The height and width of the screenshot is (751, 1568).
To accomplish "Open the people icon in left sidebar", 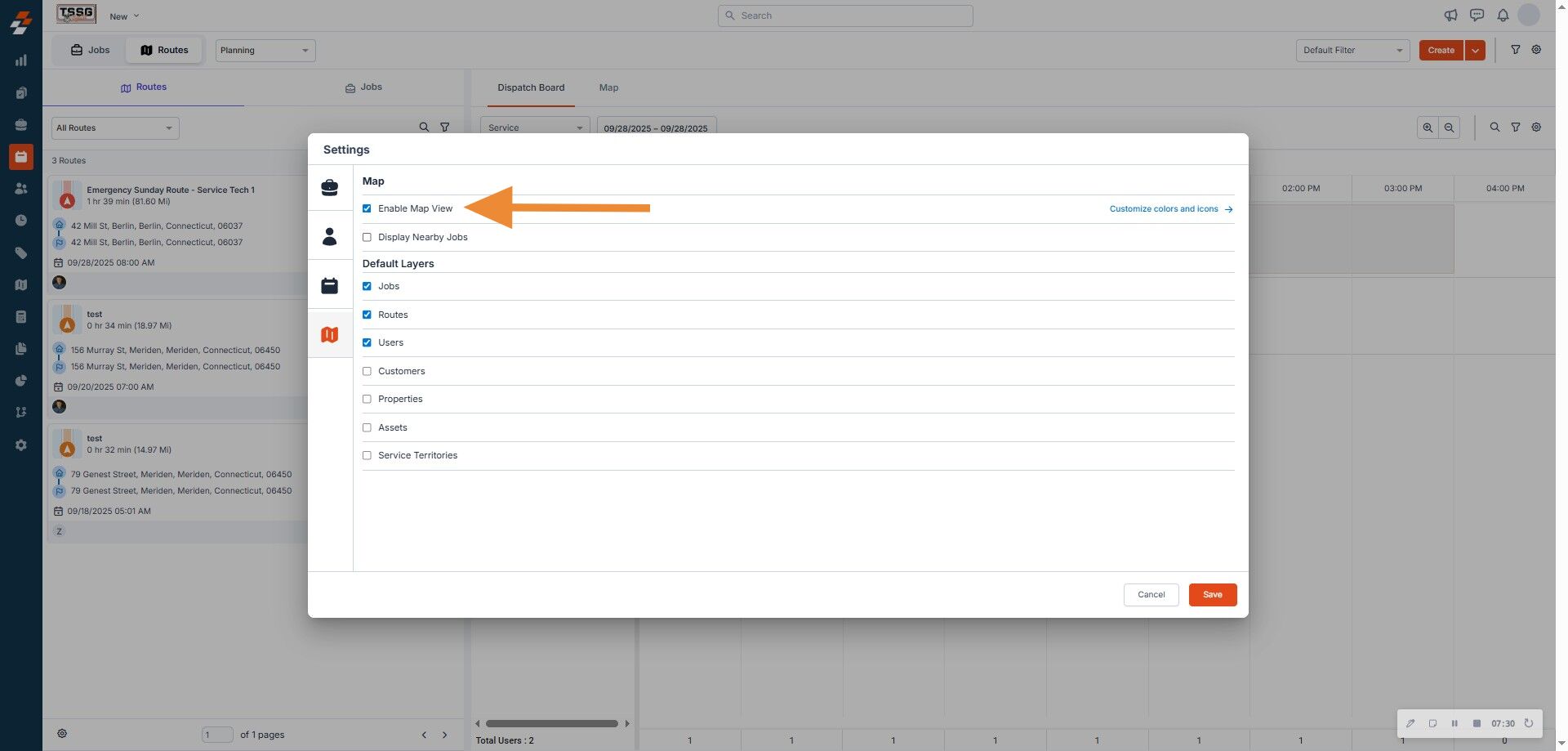I will 21,189.
